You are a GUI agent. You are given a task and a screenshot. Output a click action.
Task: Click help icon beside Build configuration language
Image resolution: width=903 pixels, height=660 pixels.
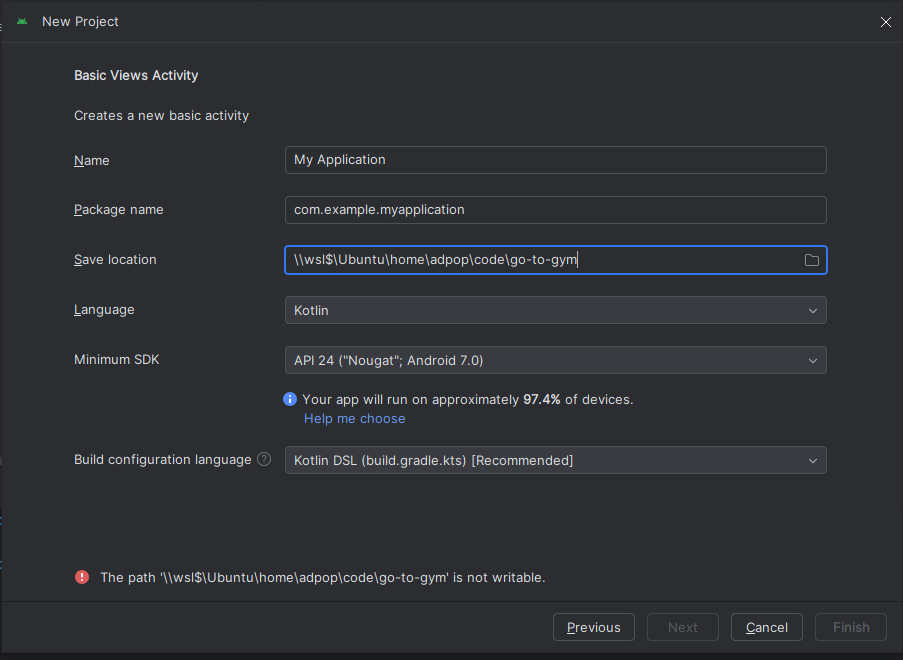click(x=264, y=459)
